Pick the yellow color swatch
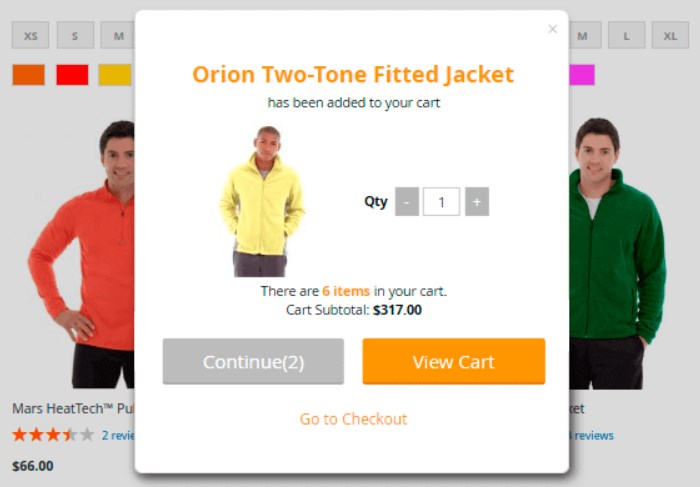 click(115, 75)
